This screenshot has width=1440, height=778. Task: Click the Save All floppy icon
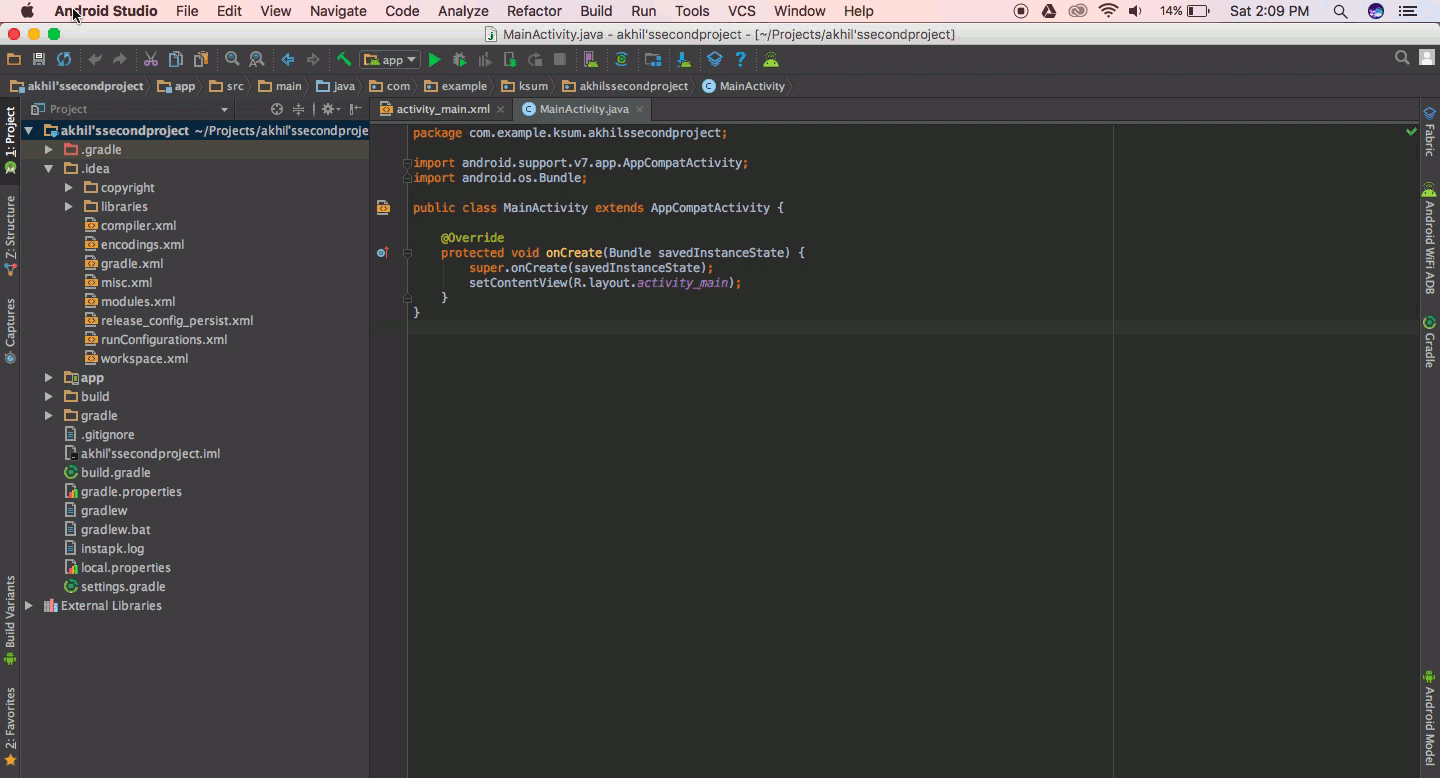[x=39, y=60]
